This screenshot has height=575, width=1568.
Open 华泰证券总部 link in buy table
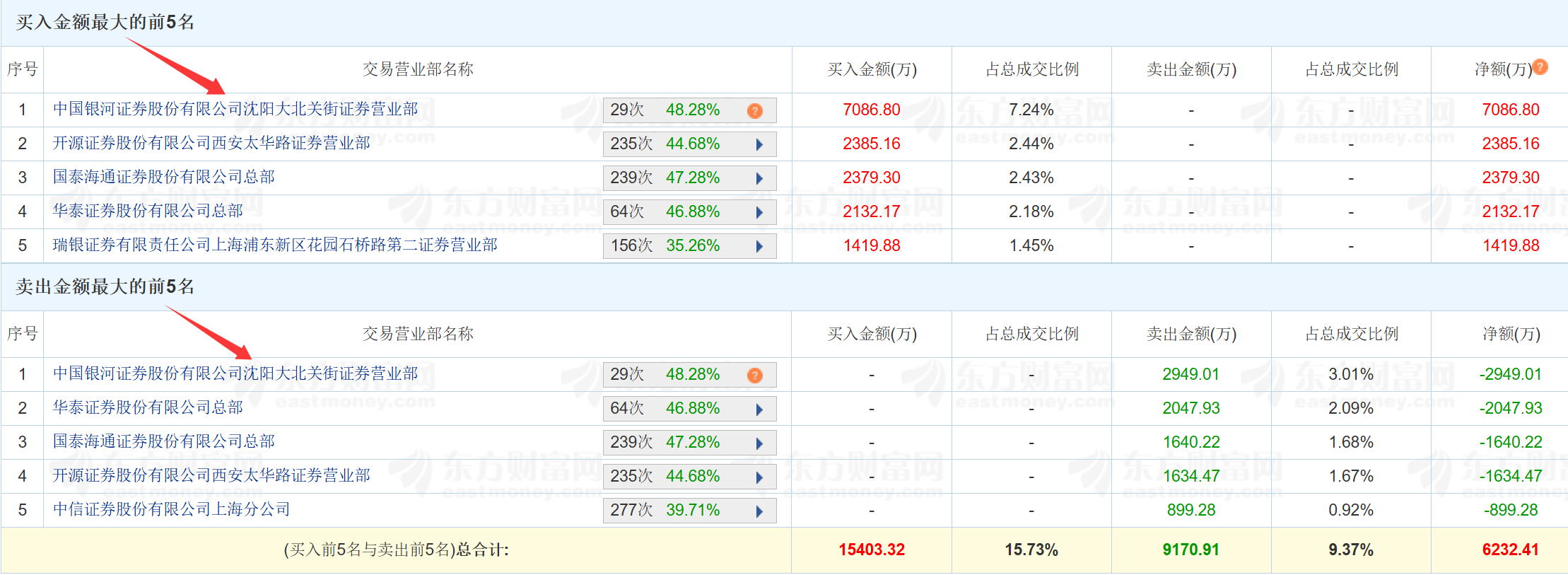coord(148,211)
